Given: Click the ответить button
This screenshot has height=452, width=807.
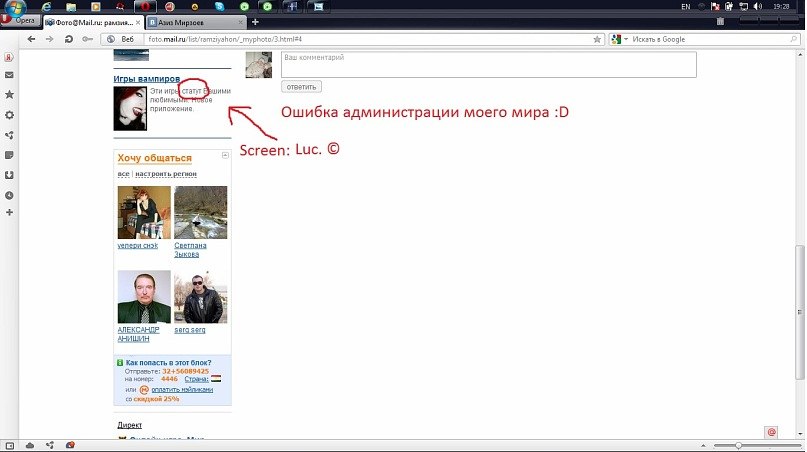Looking at the screenshot, I should (301, 87).
